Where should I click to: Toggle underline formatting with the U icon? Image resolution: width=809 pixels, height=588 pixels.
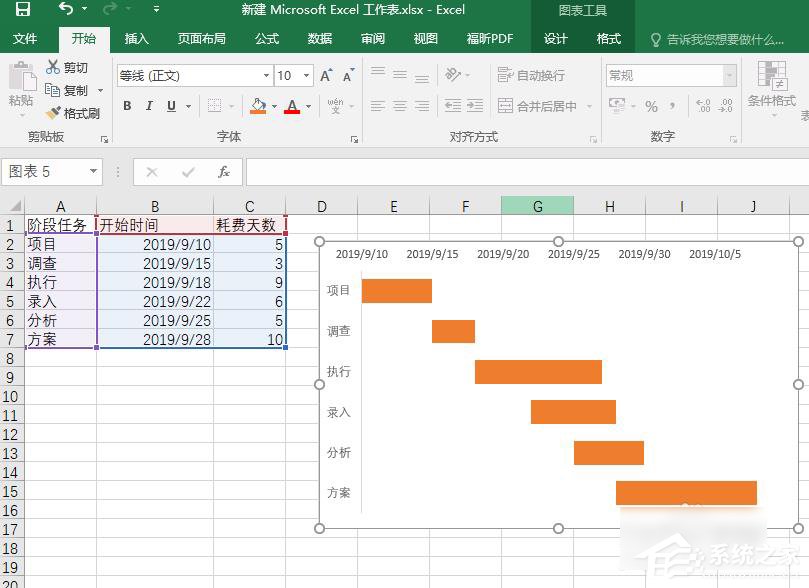tap(170, 104)
